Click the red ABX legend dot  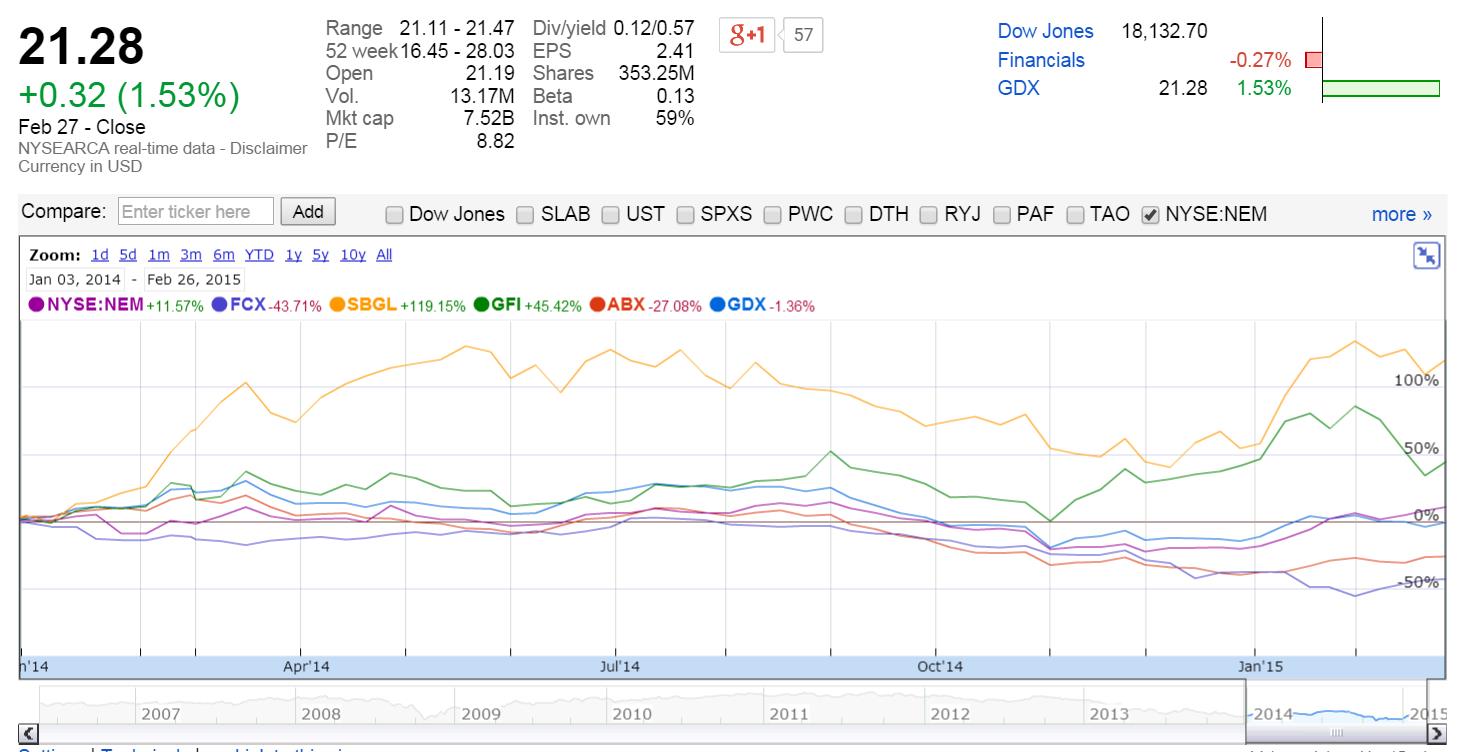point(597,305)
